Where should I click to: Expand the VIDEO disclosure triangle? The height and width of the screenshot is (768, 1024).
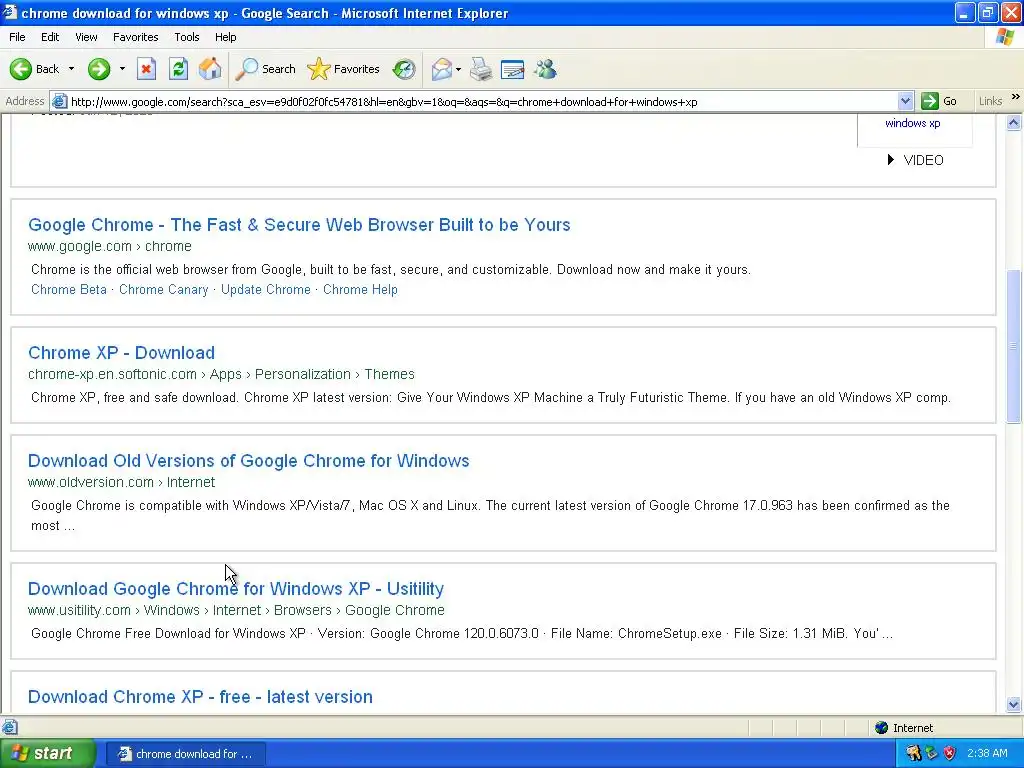click(891, 159)
